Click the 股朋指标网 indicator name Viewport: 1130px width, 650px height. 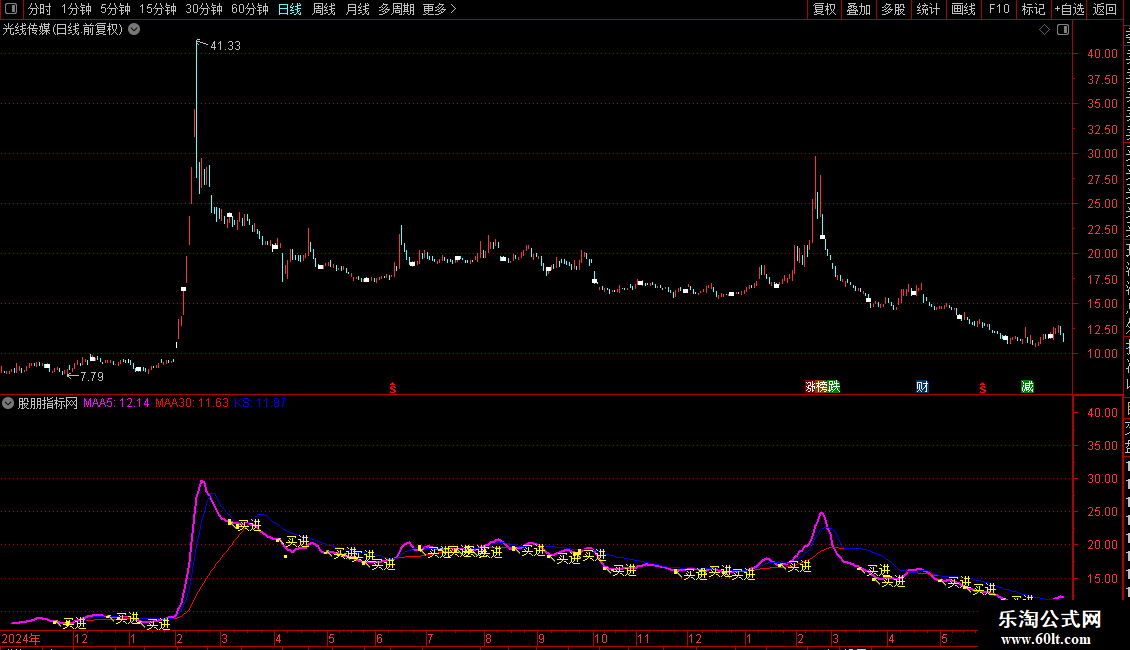tap(48, 404)
